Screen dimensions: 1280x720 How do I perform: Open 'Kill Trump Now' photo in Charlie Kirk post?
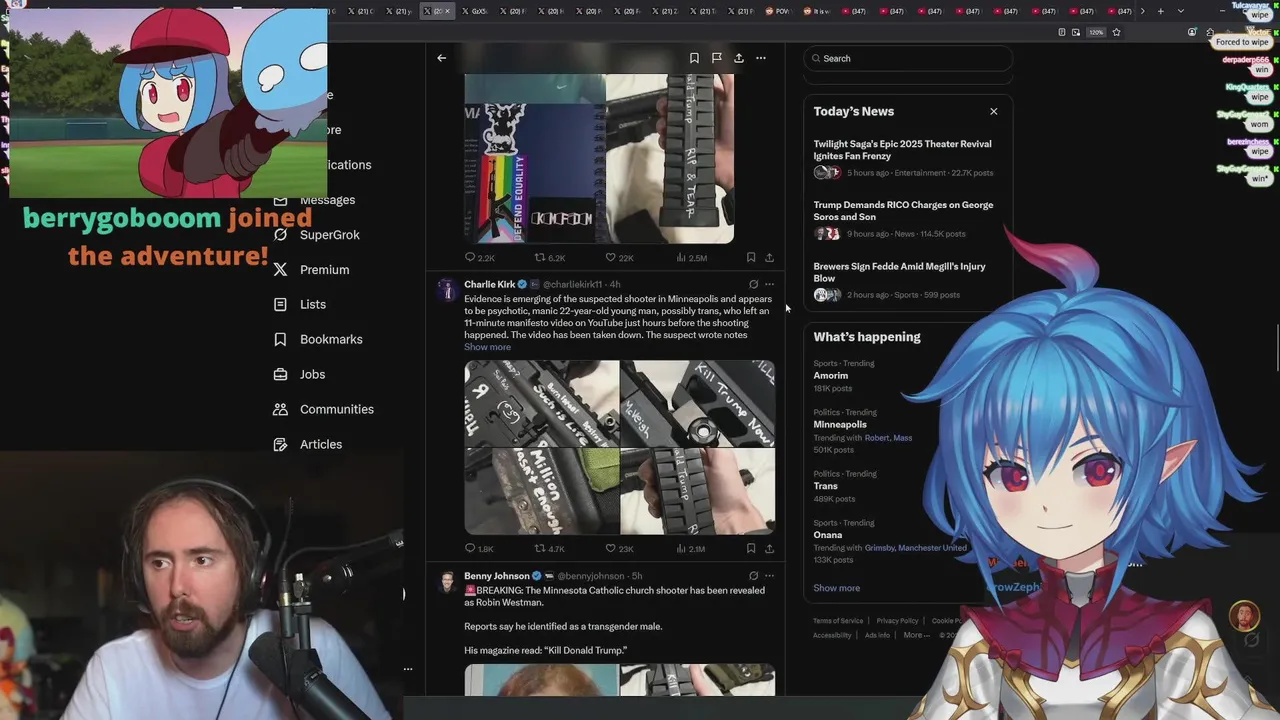click(x=698, y=403)
